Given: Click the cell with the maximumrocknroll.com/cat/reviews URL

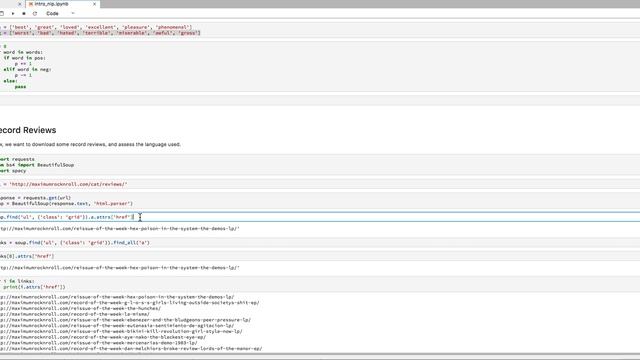Looking at the screenshot, I should click(x=320, y=184).
